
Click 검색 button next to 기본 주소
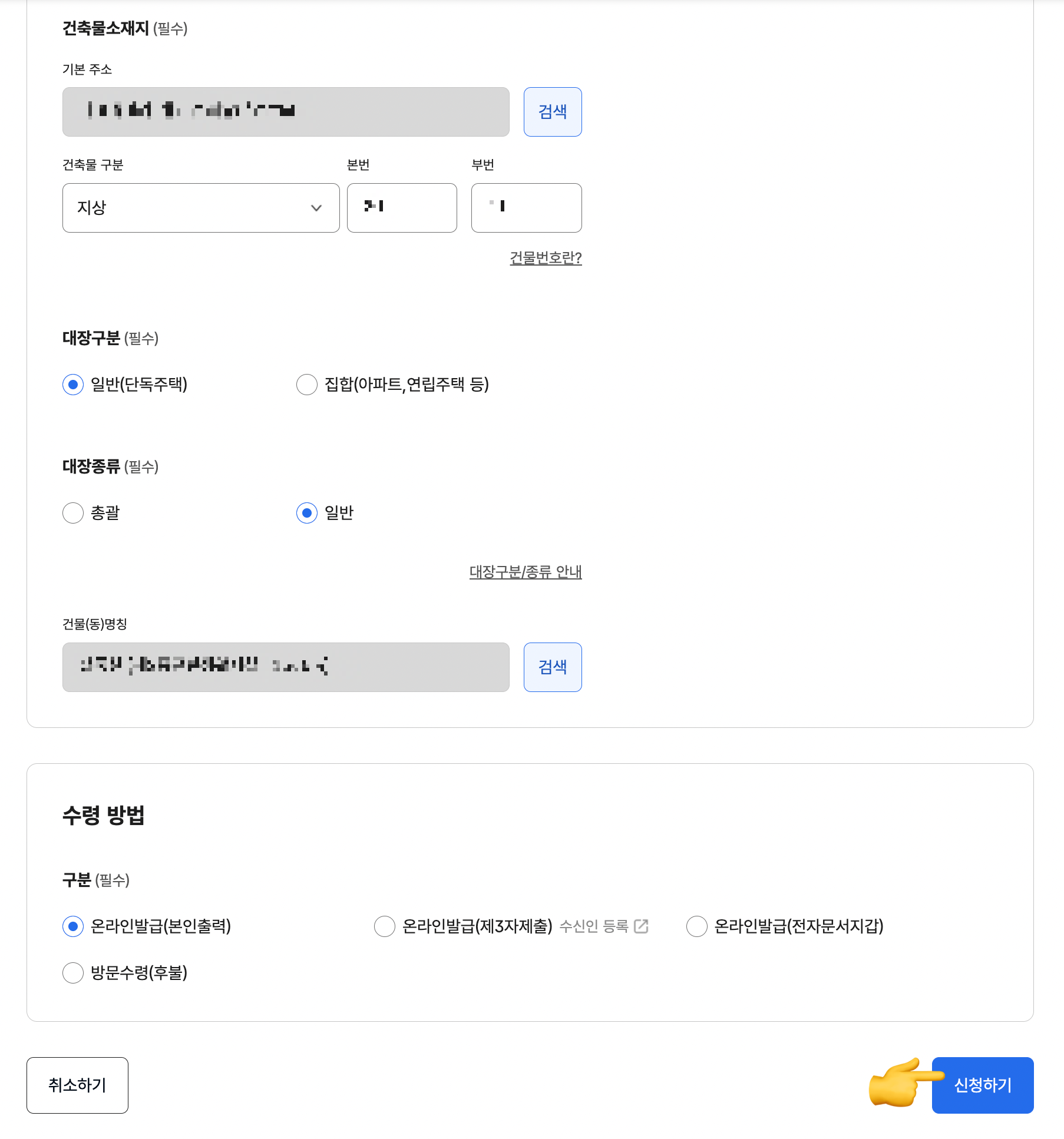click(552, 112)
